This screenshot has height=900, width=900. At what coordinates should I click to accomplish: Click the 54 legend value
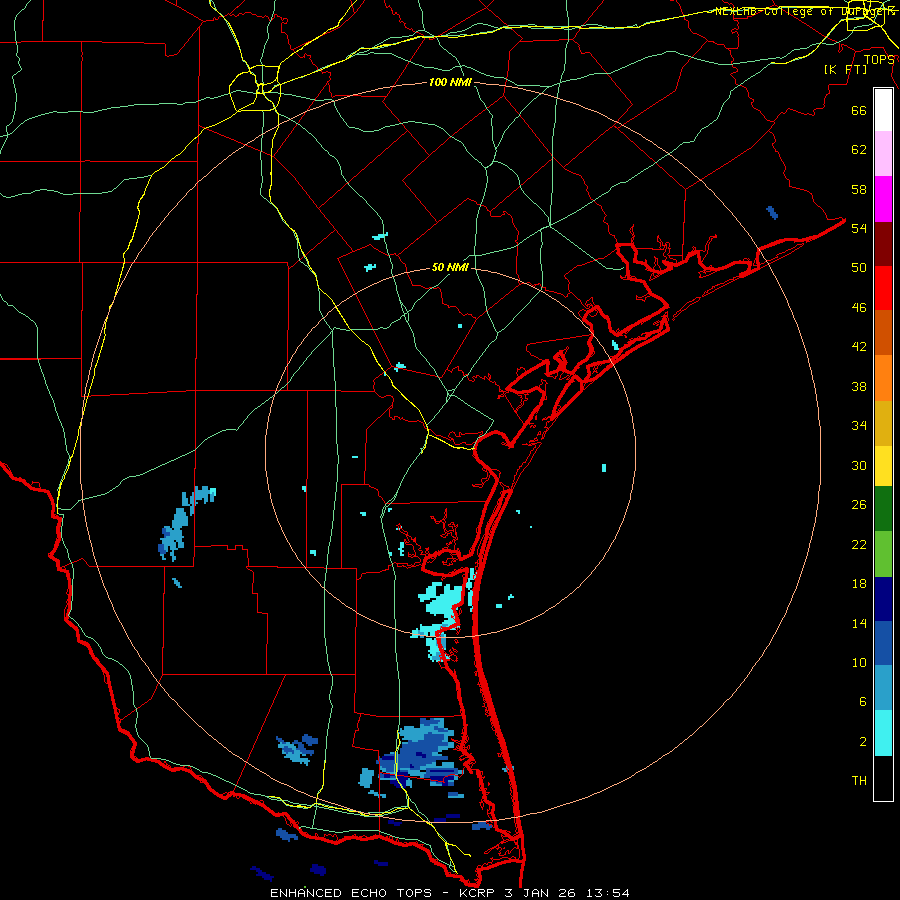859,228
